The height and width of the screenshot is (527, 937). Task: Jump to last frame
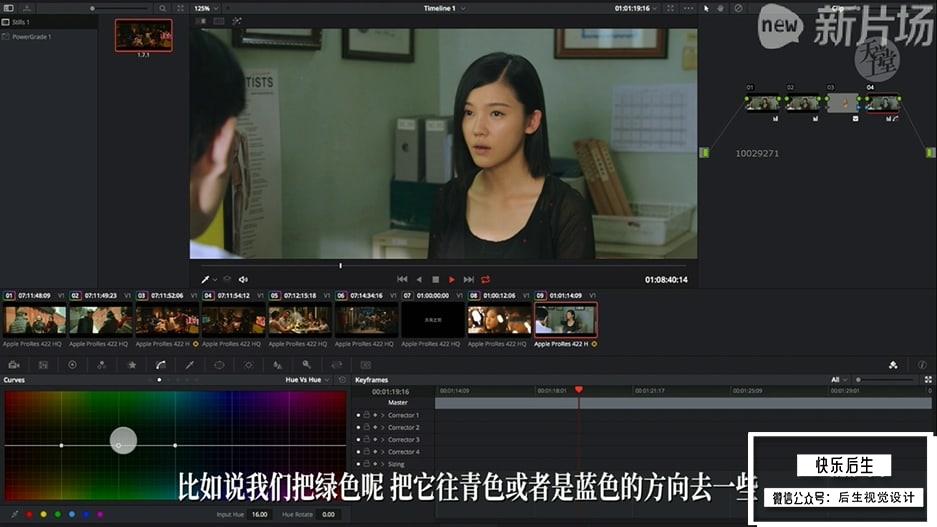click(468, 279)
